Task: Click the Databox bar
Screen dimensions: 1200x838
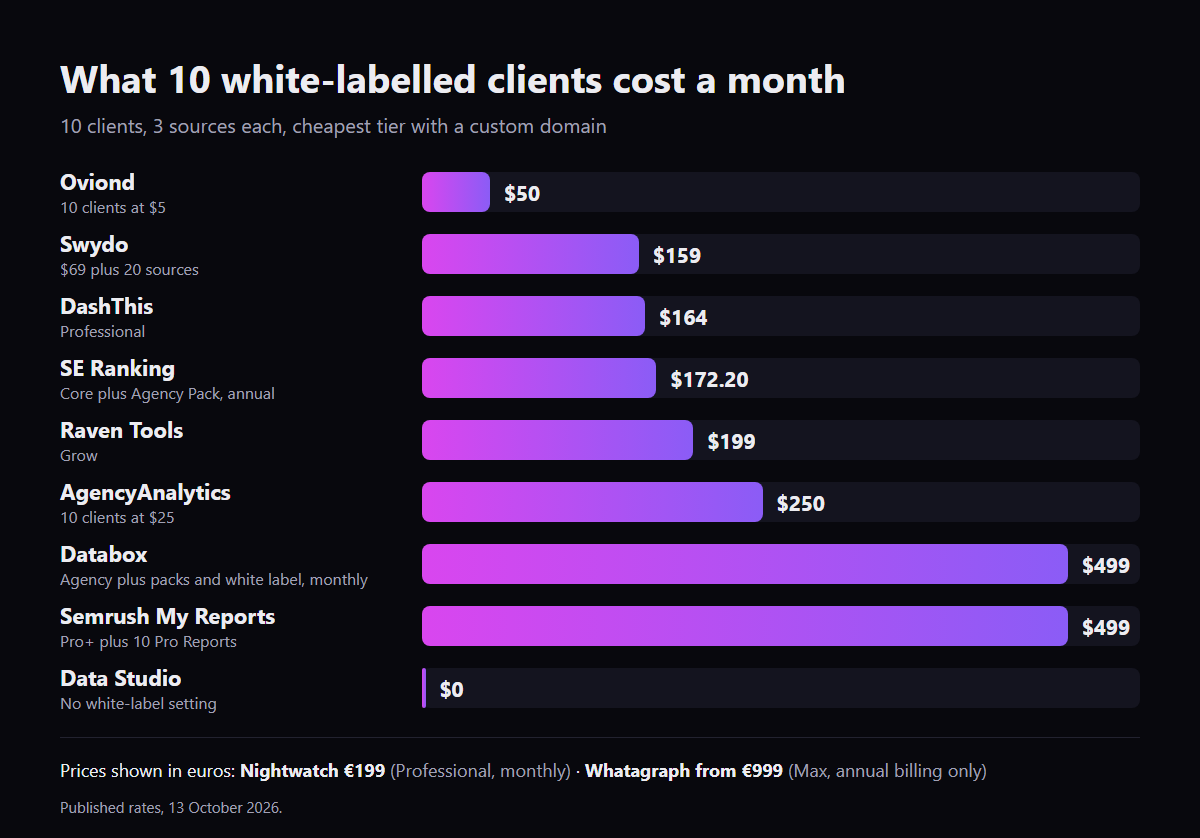Action: [x=745, y=564]
